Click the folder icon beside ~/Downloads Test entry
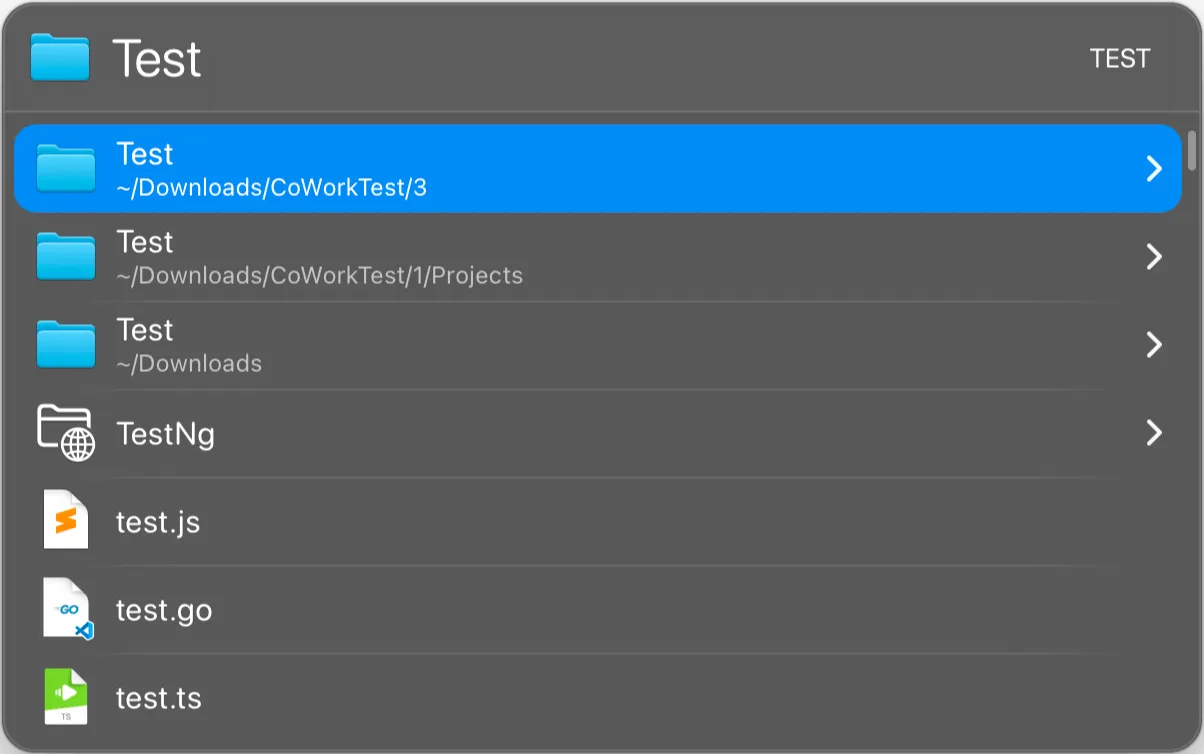The width and height of the screenshot is (1204, 754). (66, 344)
